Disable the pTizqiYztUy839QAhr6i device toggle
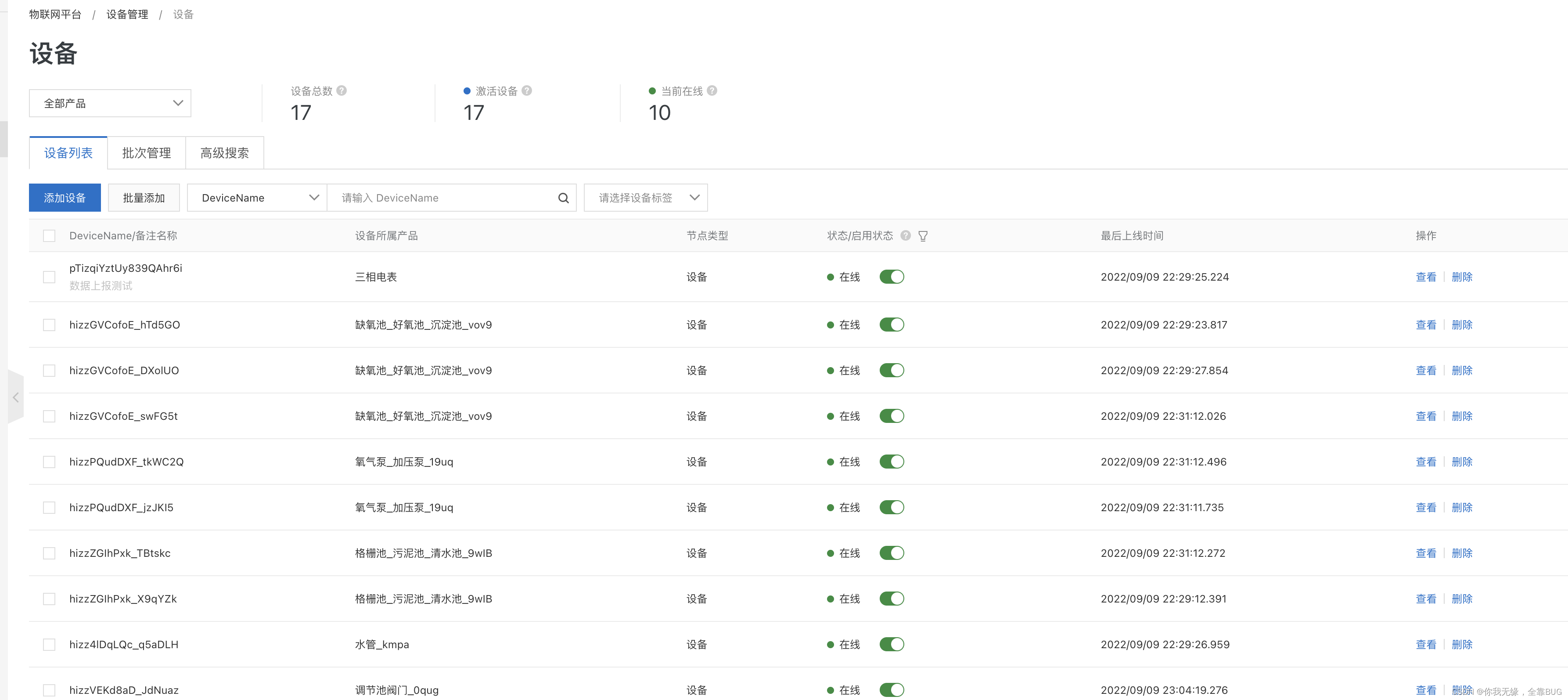The height and width of the screenshot is (700, 1568). pos(892,277)
